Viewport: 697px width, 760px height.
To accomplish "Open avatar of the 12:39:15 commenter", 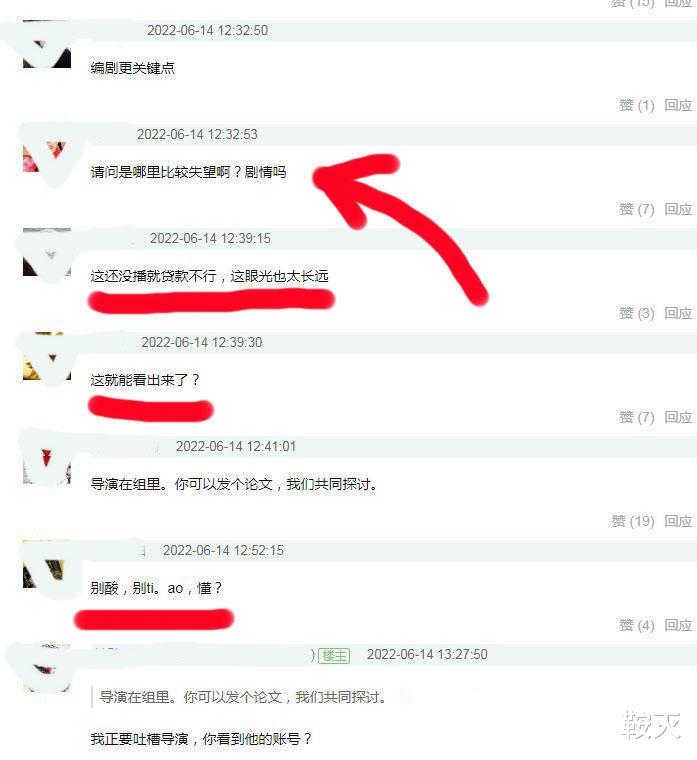I will pos(47,252).
